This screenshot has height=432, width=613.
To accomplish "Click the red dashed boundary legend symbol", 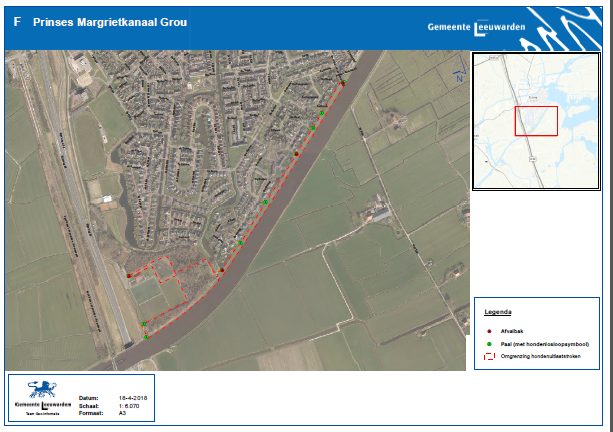I will pyautogui.click(x=489, y=356).
